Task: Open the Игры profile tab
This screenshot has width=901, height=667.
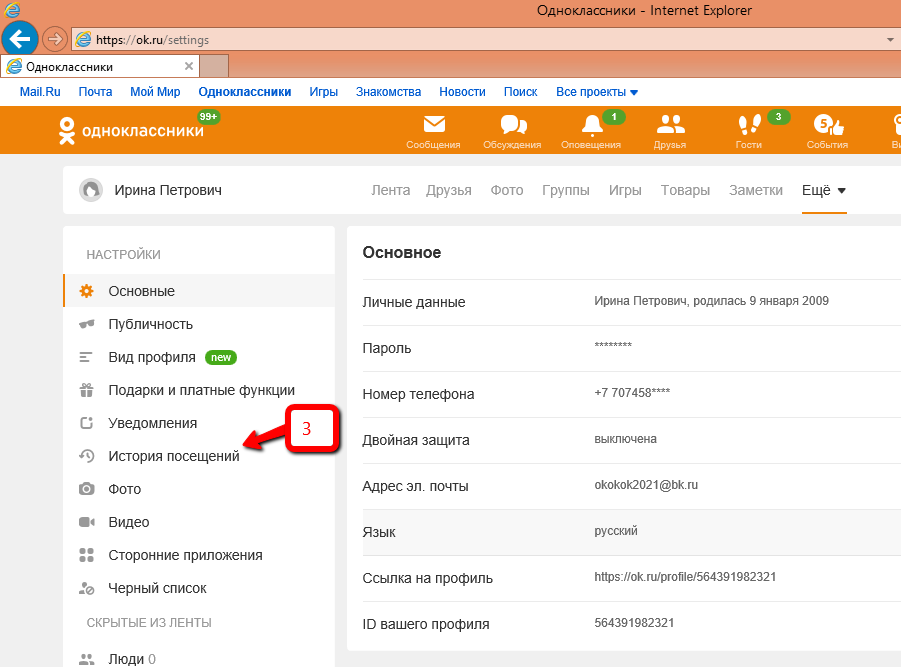Action: point(625,190)
